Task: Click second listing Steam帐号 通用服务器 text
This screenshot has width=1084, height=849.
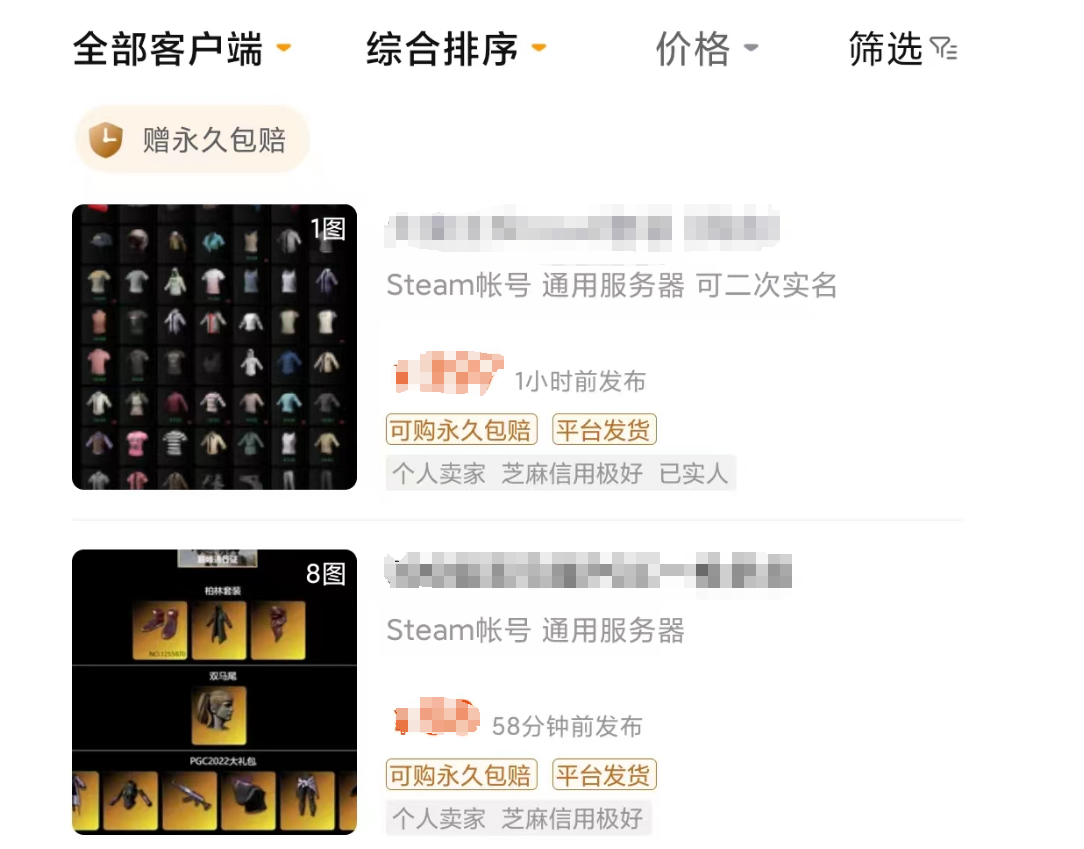Action: tap(536, 630)
